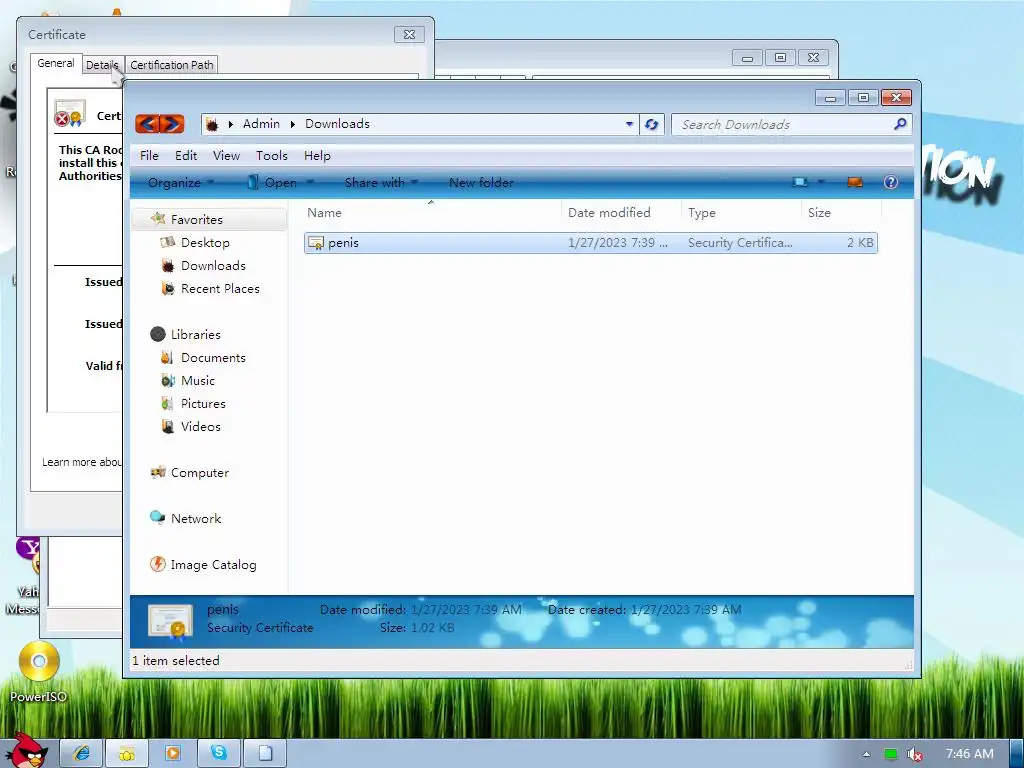The width and height of the screenshot is (1024, 768).
Task: Open the view options dropdown arrow
Action: tap(821, 182)
